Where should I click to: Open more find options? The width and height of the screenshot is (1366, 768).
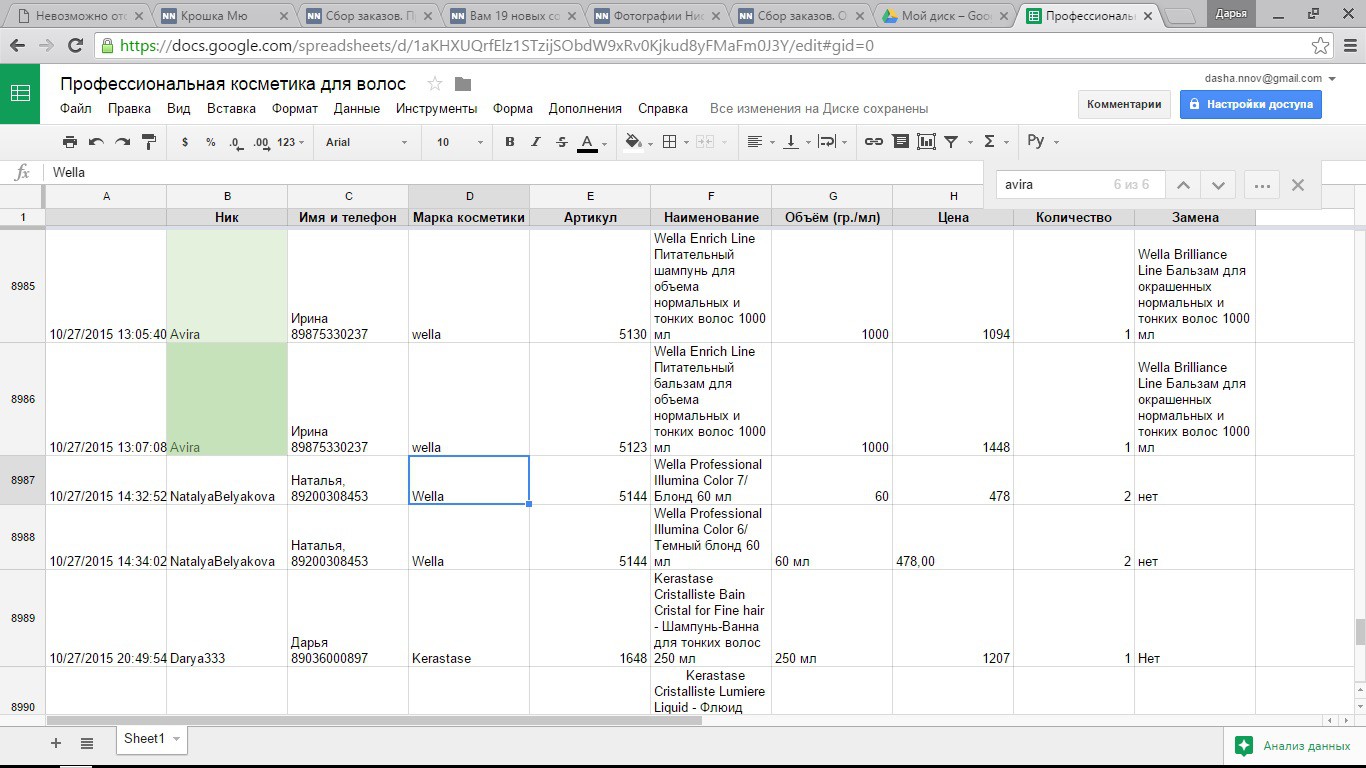[1262, 185]
